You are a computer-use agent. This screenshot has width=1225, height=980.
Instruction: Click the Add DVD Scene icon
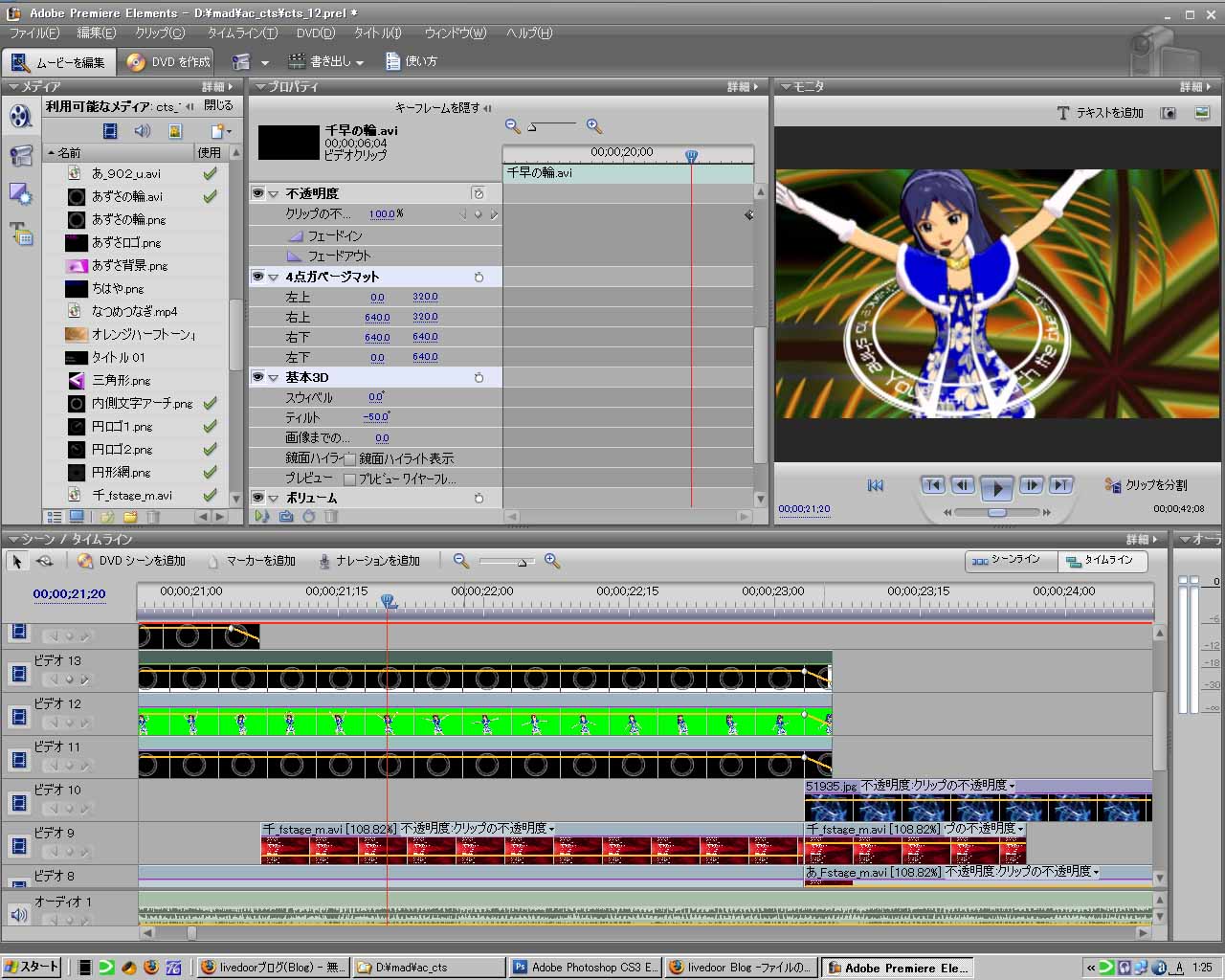[85, 561]
